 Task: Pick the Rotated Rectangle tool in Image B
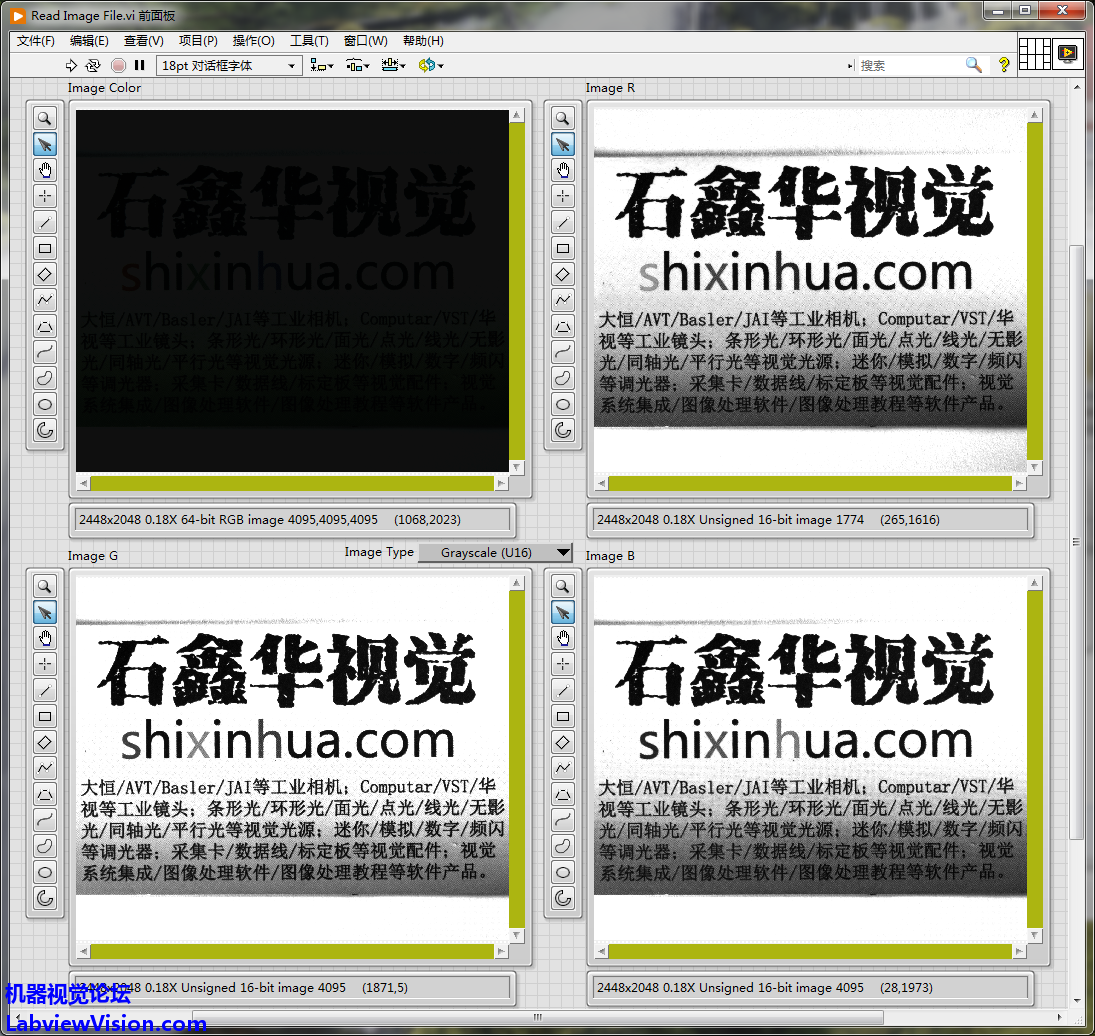point(563,742)
